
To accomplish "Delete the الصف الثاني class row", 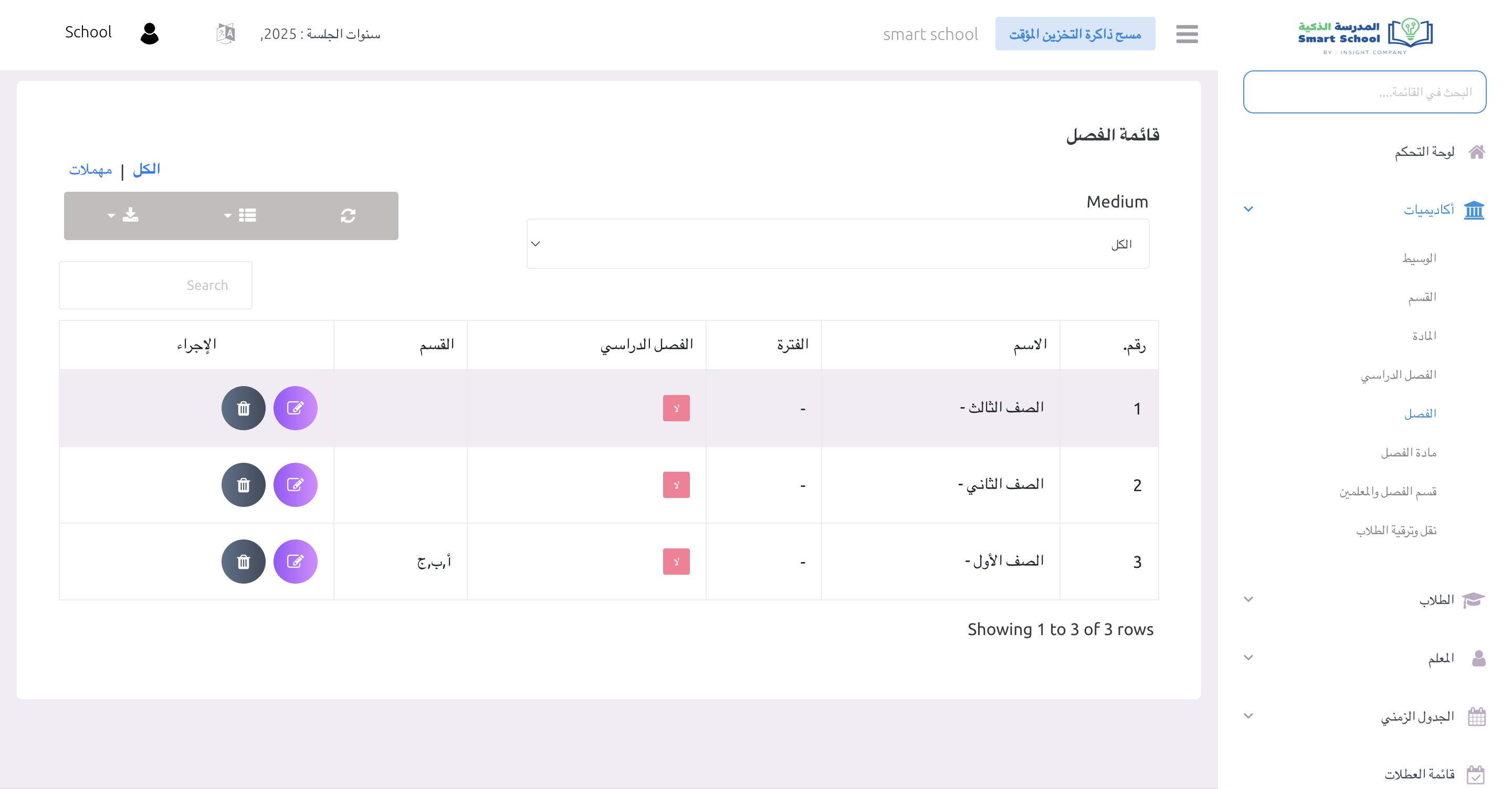I will click(x=243, y=485).
